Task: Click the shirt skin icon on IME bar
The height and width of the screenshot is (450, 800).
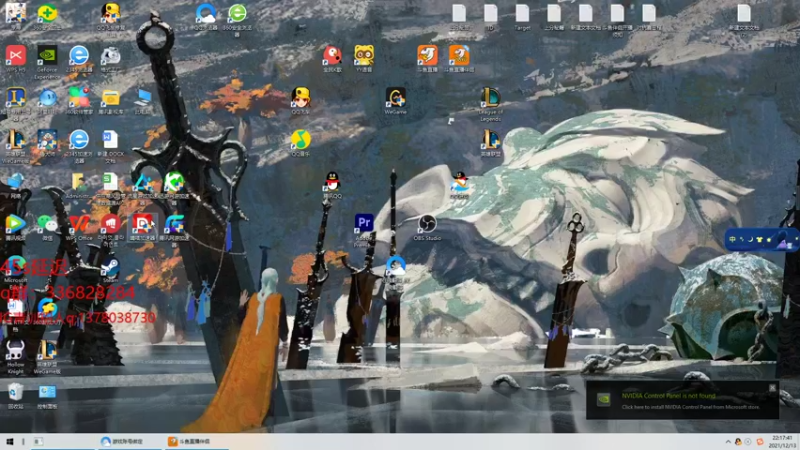Action: coord(759,239)
